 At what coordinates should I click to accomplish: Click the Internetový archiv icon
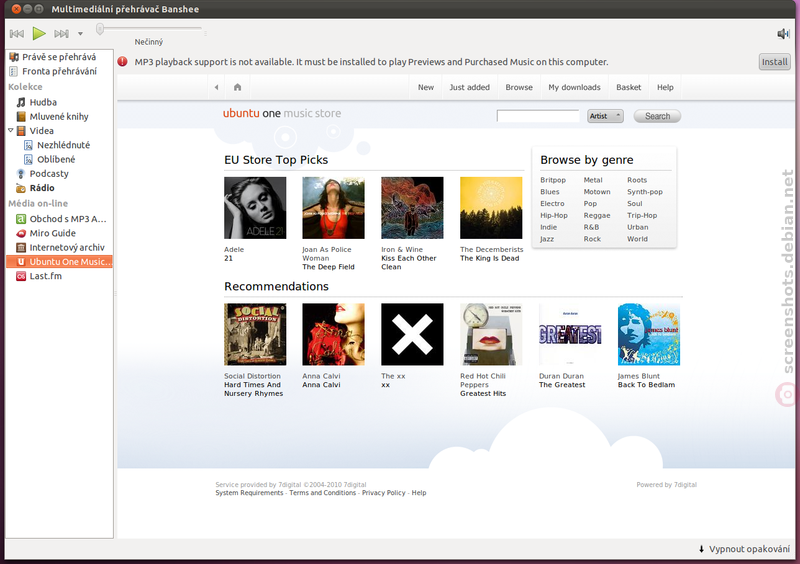[x=21, y=248]
